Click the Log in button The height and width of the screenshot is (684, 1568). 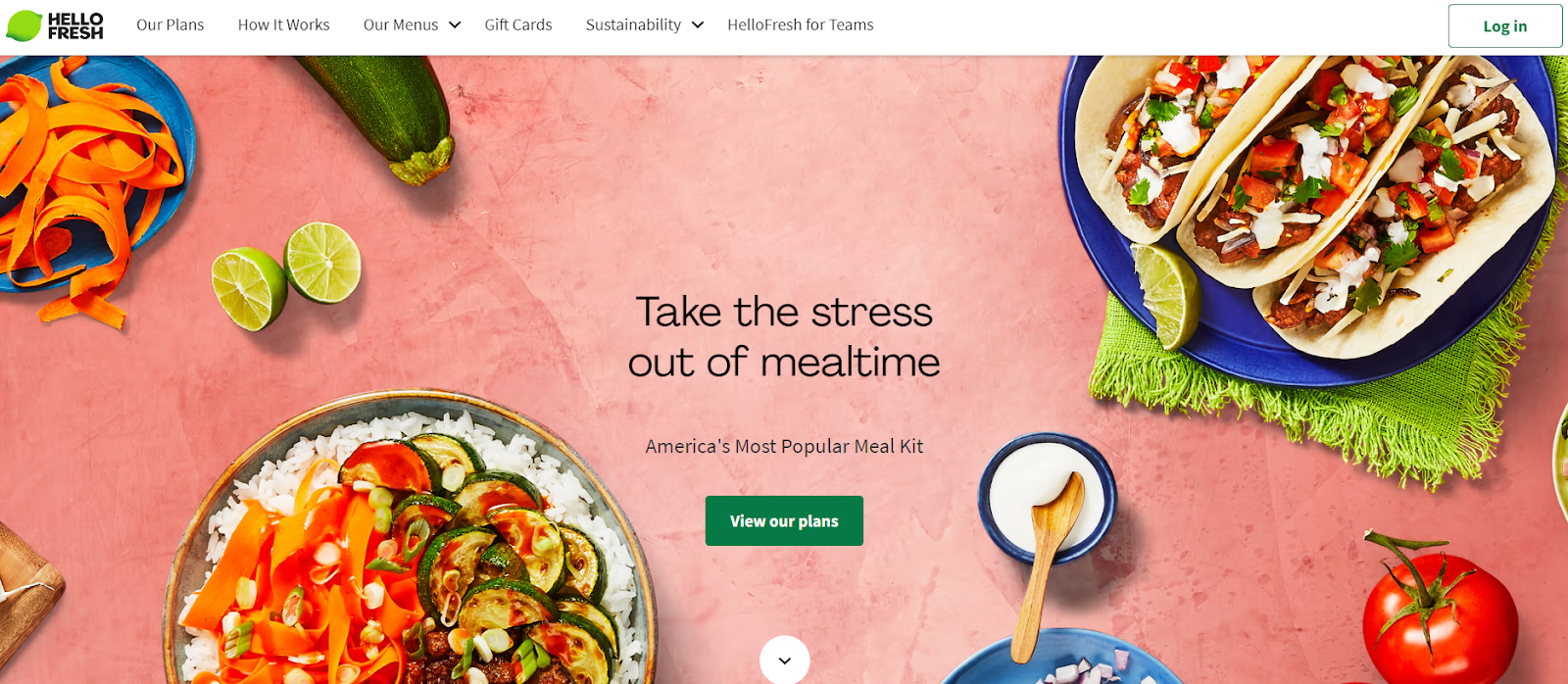pos(1505,26)
